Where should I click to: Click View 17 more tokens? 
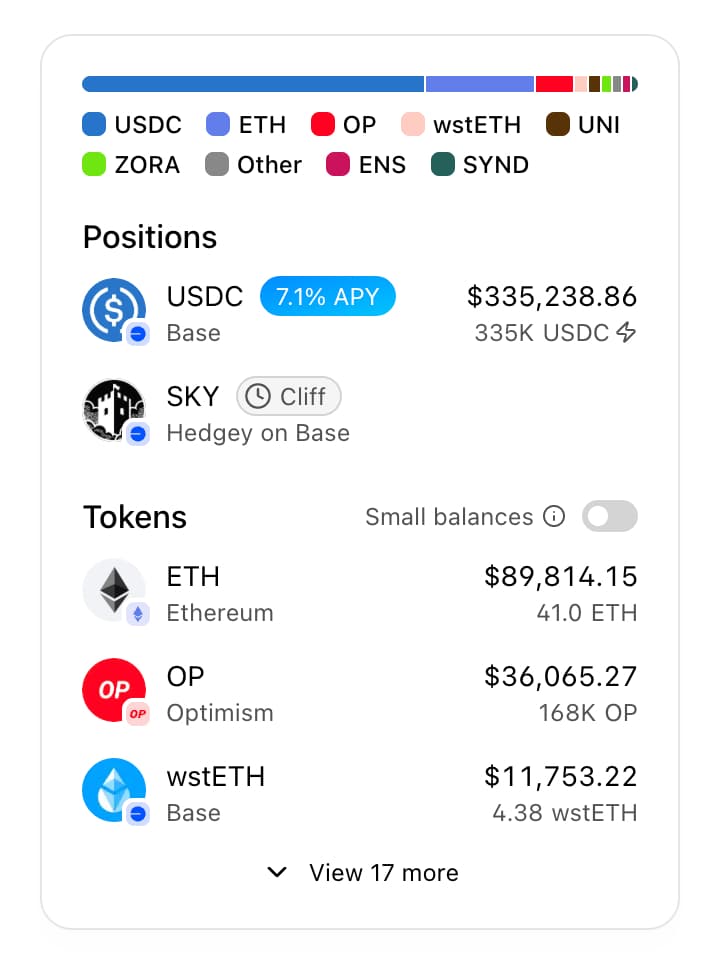point(383,873)
